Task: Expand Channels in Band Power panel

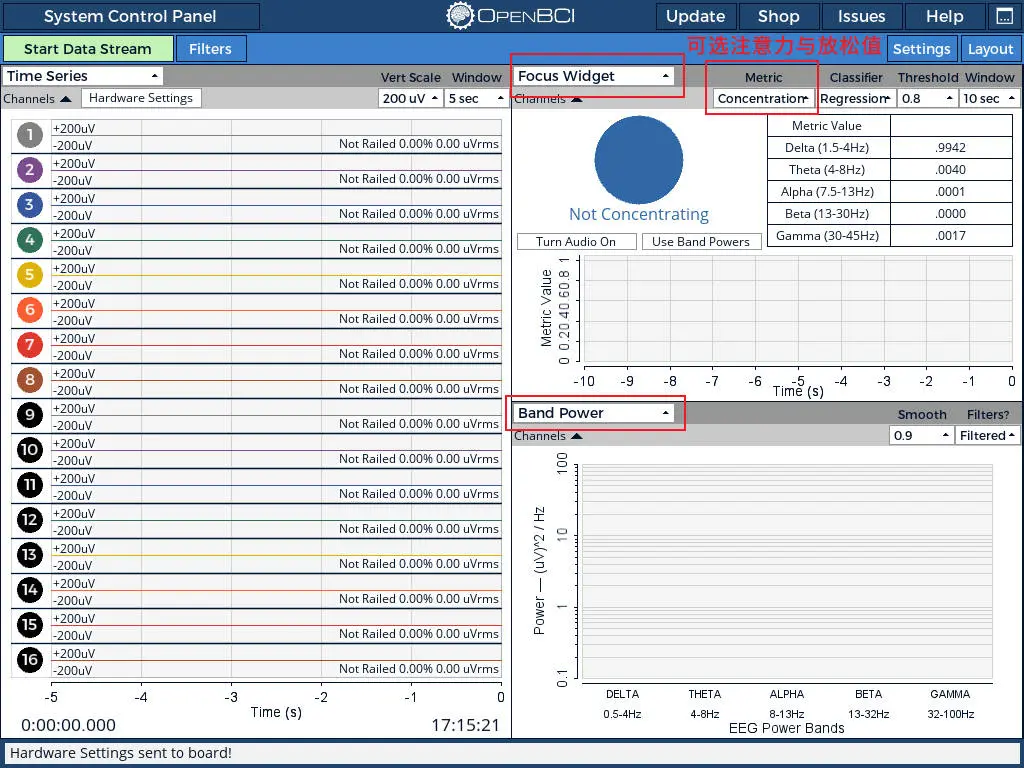Action: [x=548, y=436]
